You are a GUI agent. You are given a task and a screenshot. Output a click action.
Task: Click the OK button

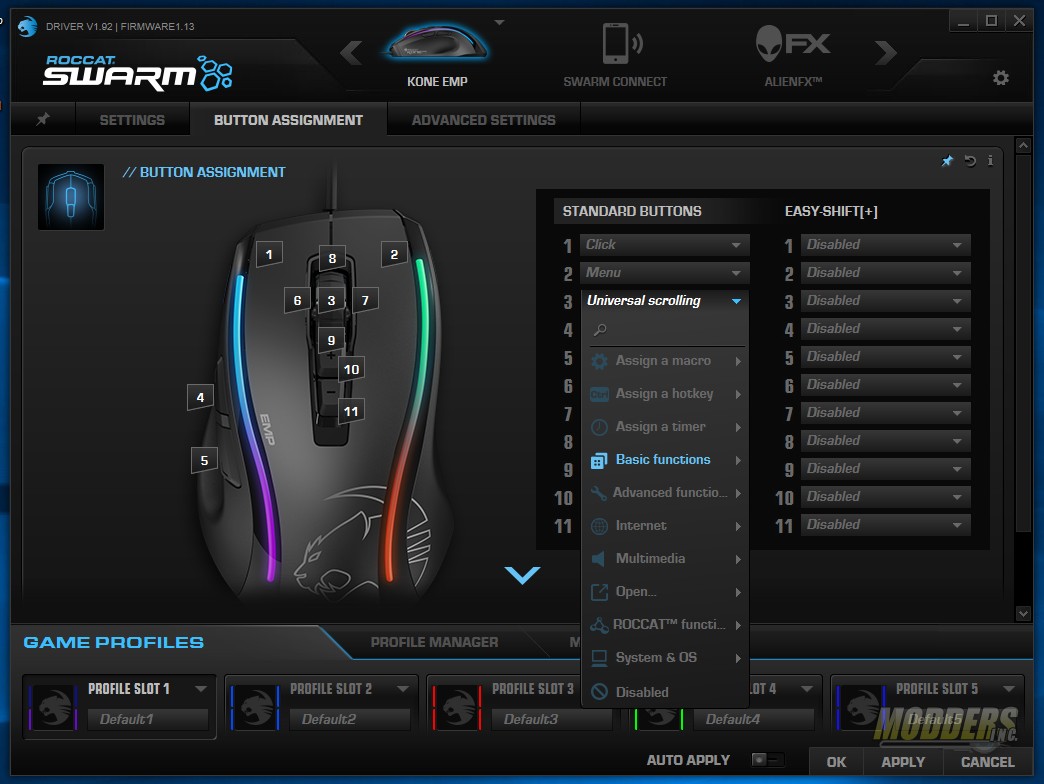pyautogui.click(x=836, y=762)
